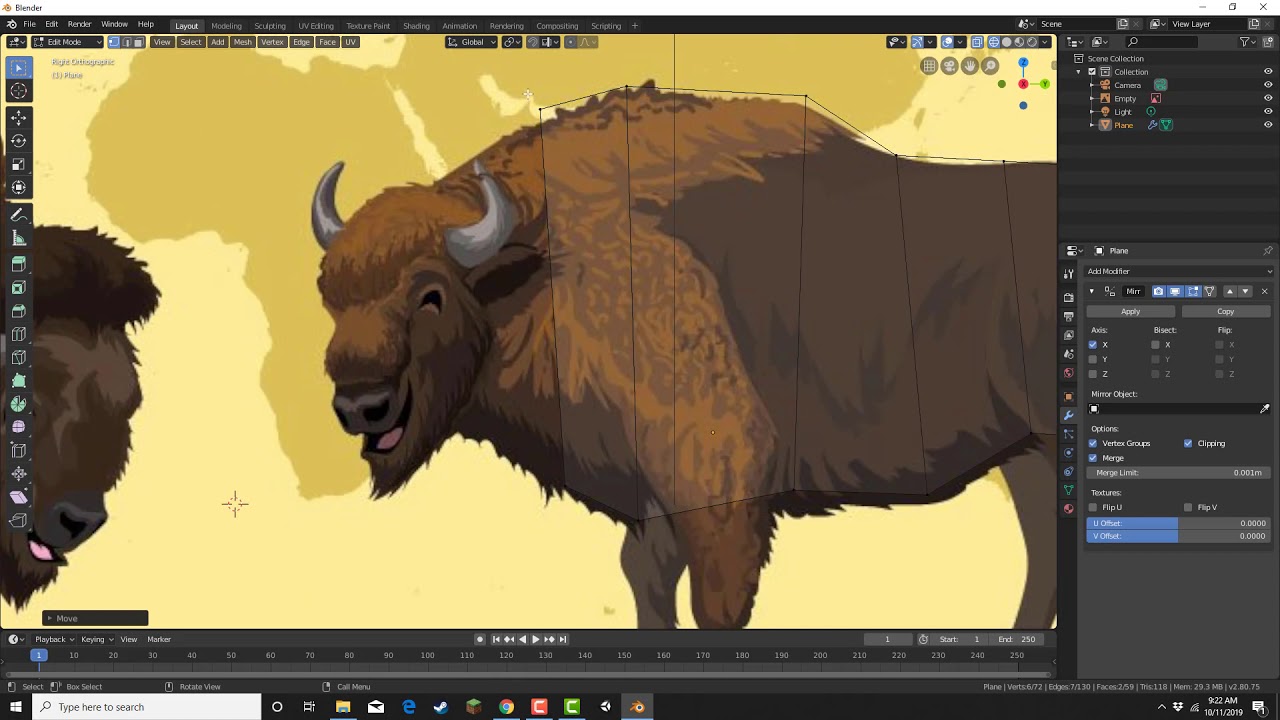Click the pan view hand gizmo
Viewport: 1280px width, 720px height.
[970, 66]
